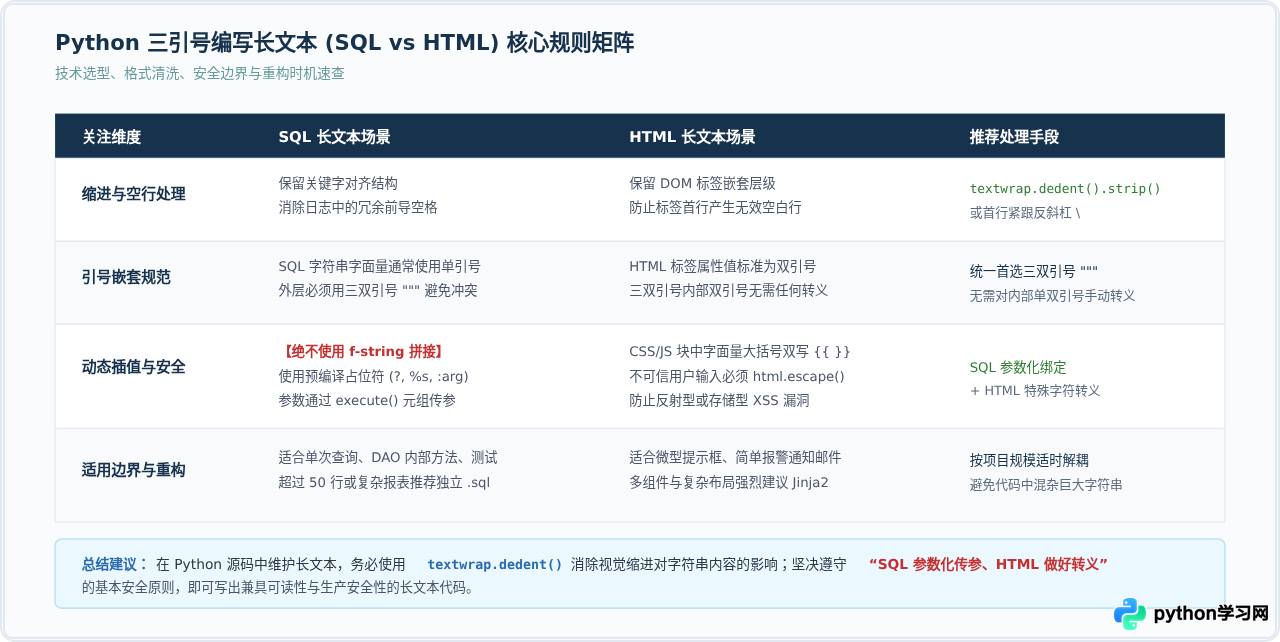Click row label '缩进与空行处理'

click(x=134, y=194)
